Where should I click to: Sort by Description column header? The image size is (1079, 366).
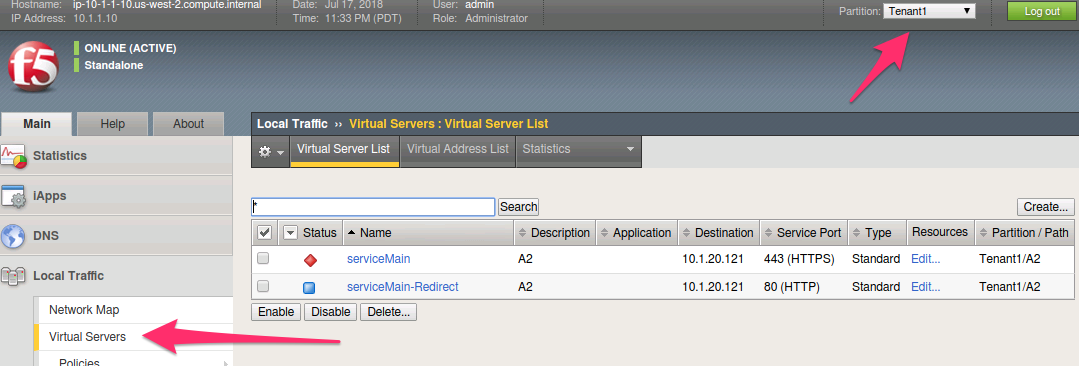[x=555, y=233]
